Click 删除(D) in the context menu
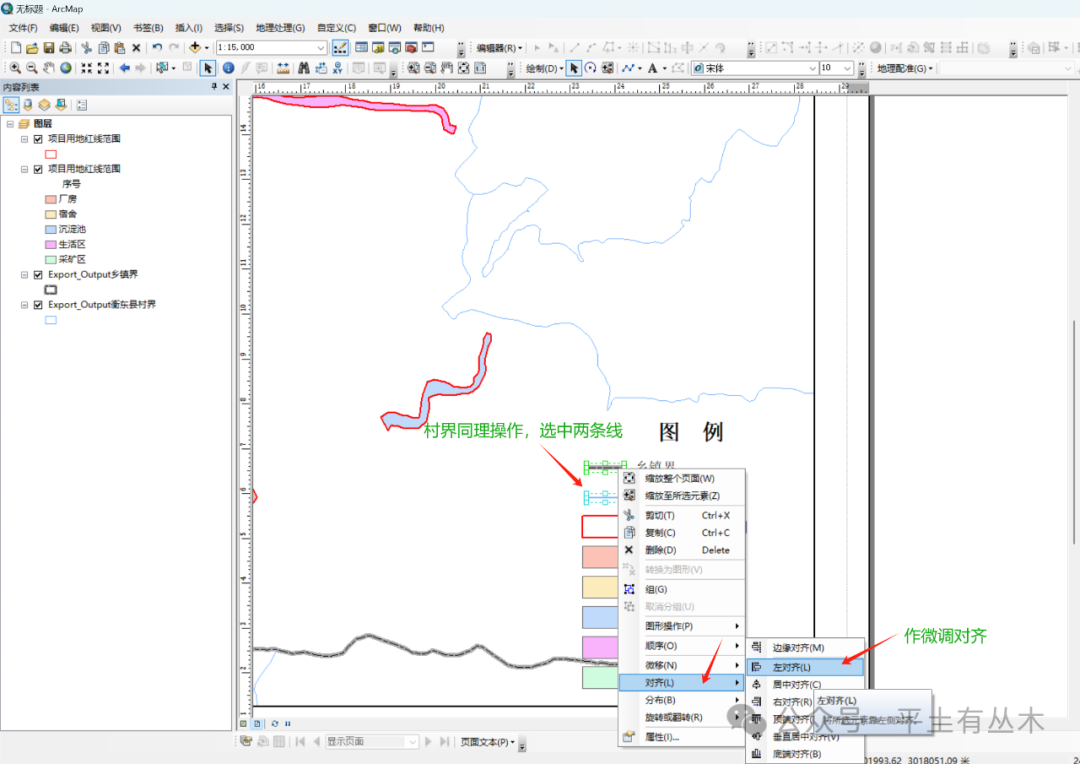1080x764 pixels. click(x=682, y=550)
